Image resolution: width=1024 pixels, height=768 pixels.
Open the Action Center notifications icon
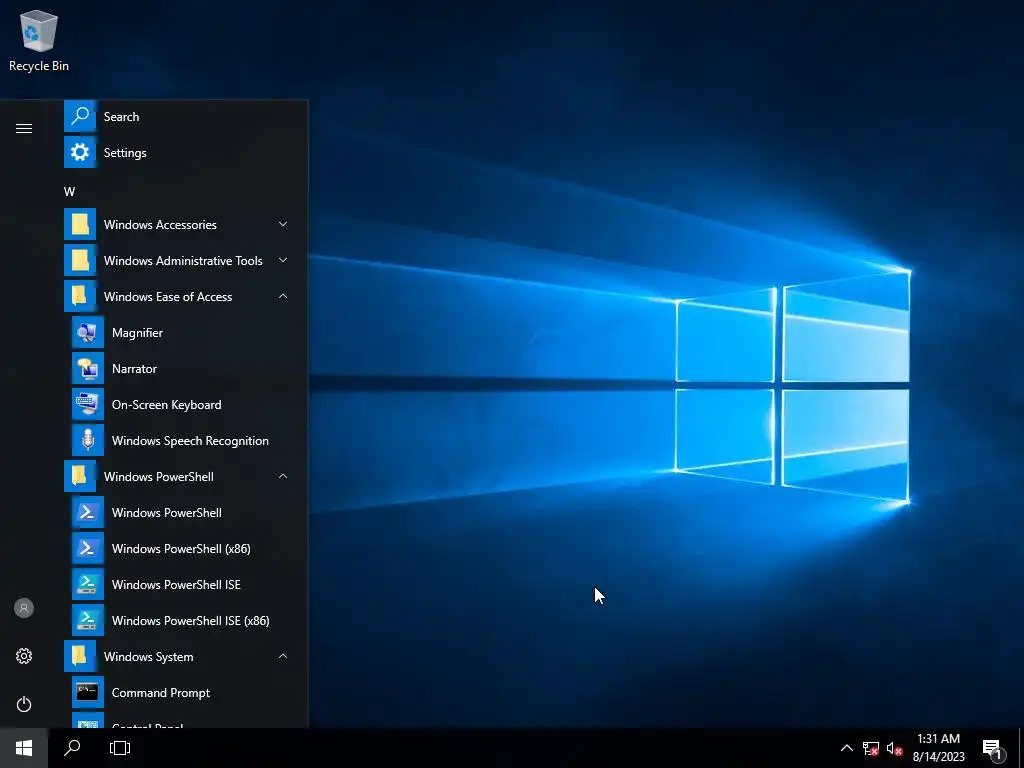click(x=993, y=749)
